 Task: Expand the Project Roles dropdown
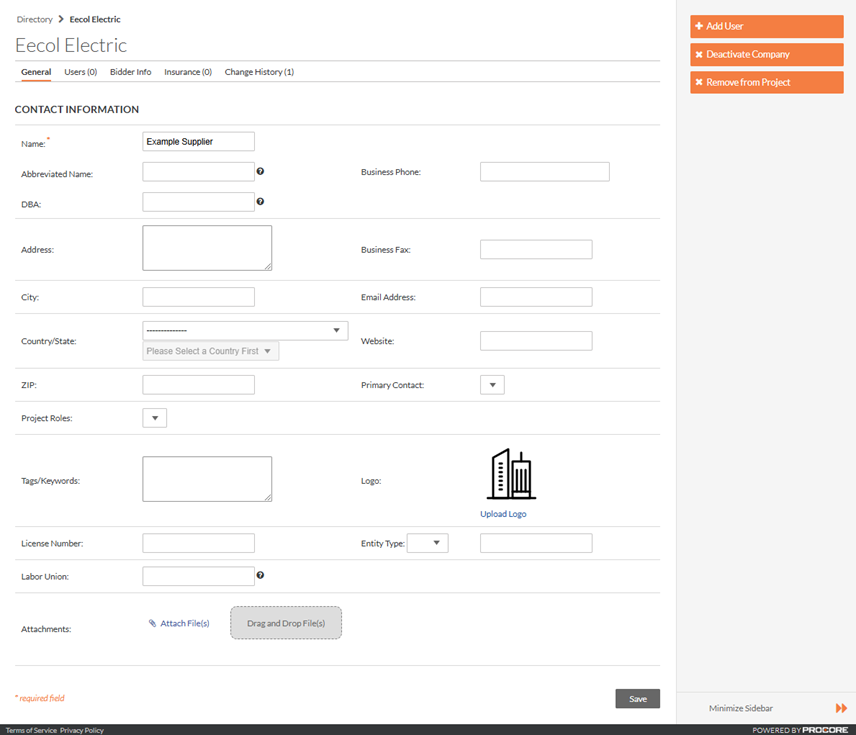click(154, 418)
